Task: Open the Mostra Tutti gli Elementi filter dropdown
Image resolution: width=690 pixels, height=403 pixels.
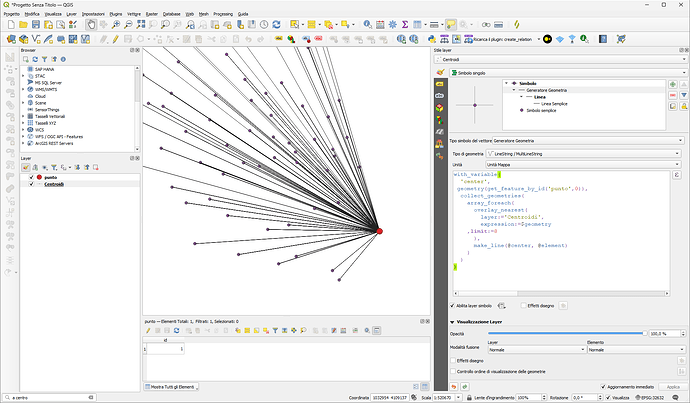Action: [172, 387]
